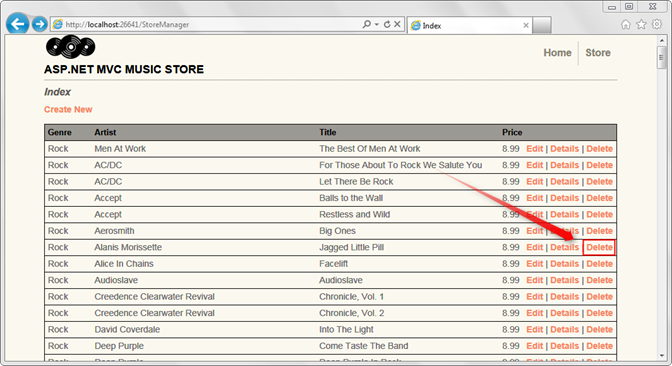672x366 pixels.
Task: Edit the Facelift album
Action: point(534,264)
